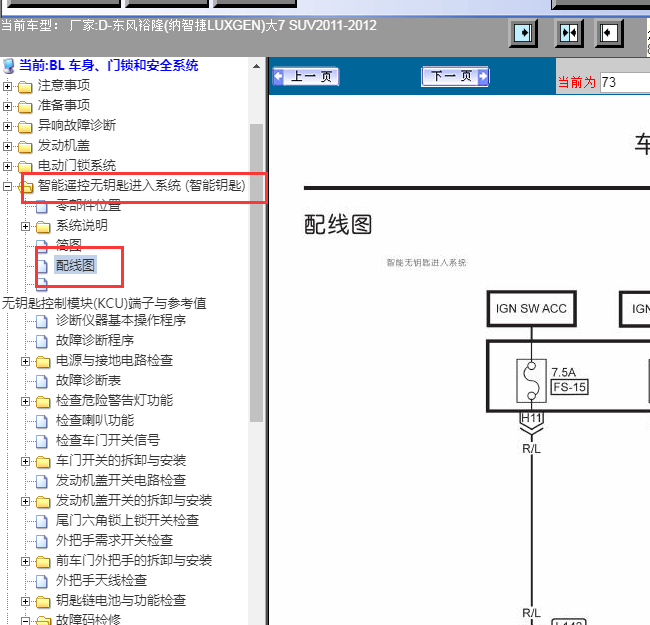Viewport: 650px width, 625px height.
Task: Click the 检查车门开关信号 document icon
Action: (x=41, y=441)
